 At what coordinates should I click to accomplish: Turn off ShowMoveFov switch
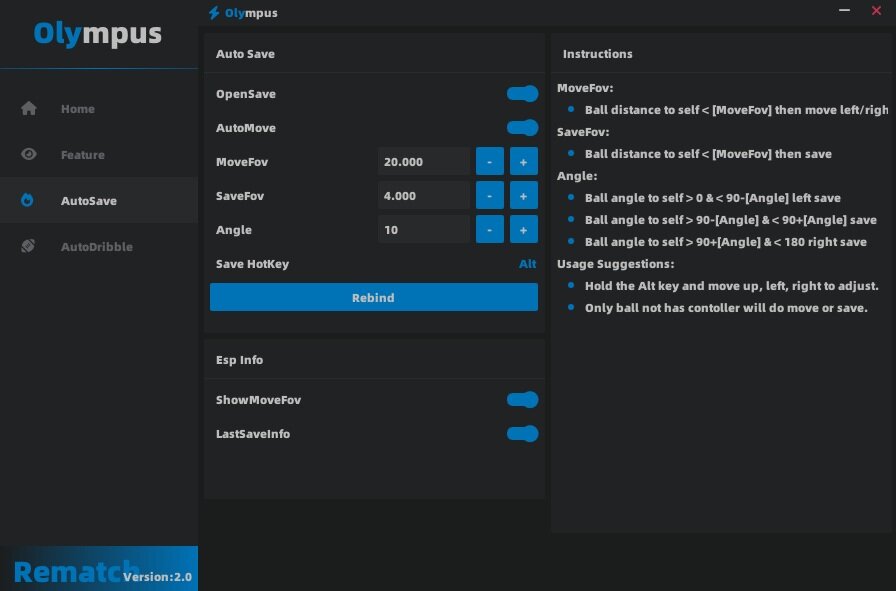522,400
